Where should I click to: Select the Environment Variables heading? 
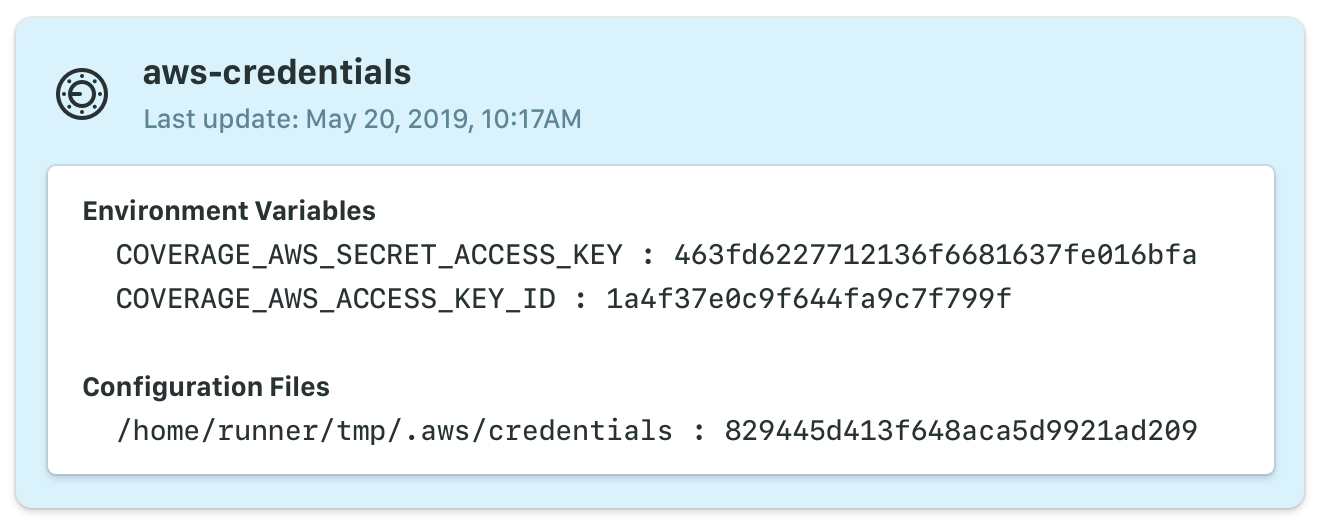[229, 211]
